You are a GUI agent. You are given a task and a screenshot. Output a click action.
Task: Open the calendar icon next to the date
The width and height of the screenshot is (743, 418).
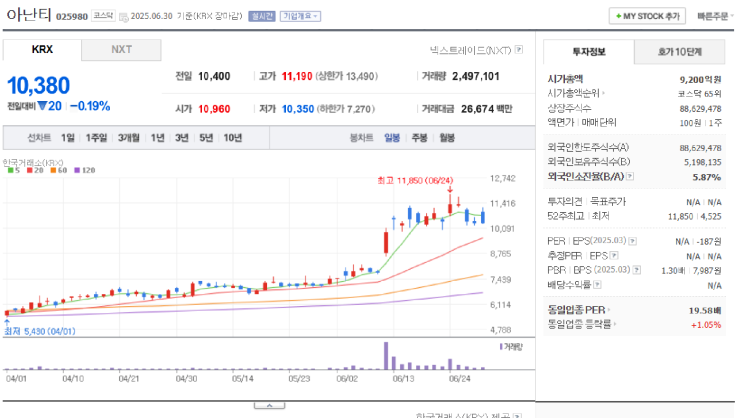[124, 18]
